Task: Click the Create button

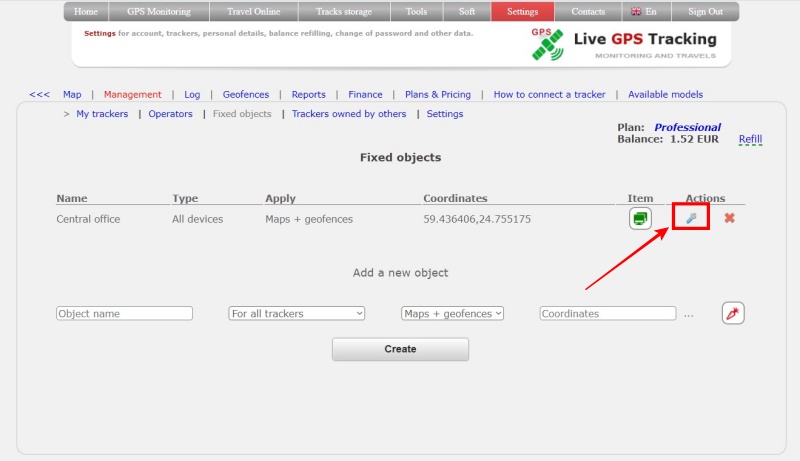Action: [x=400, y=349]
